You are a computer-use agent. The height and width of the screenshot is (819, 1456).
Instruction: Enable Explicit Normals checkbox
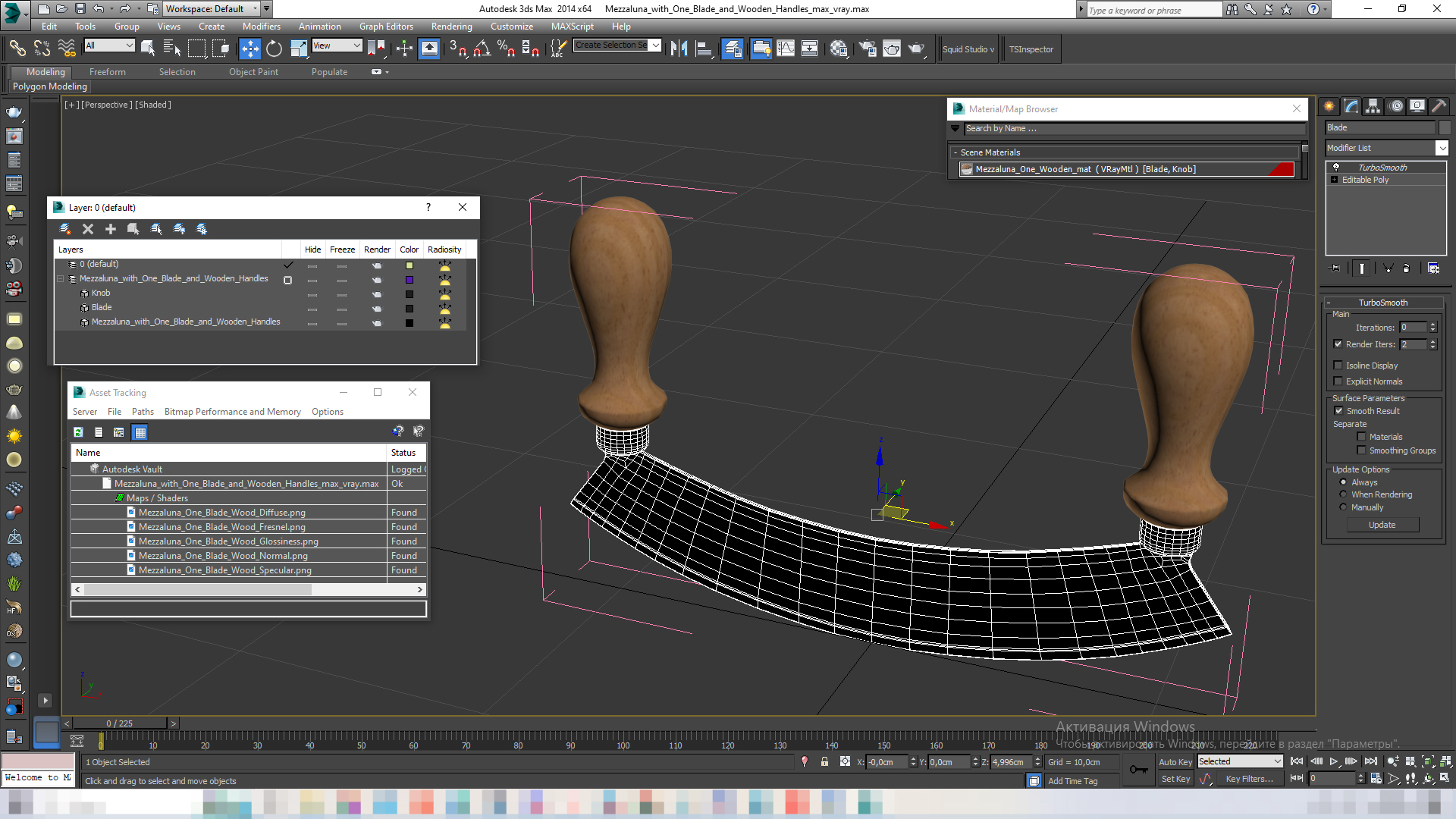[1338, 381]
